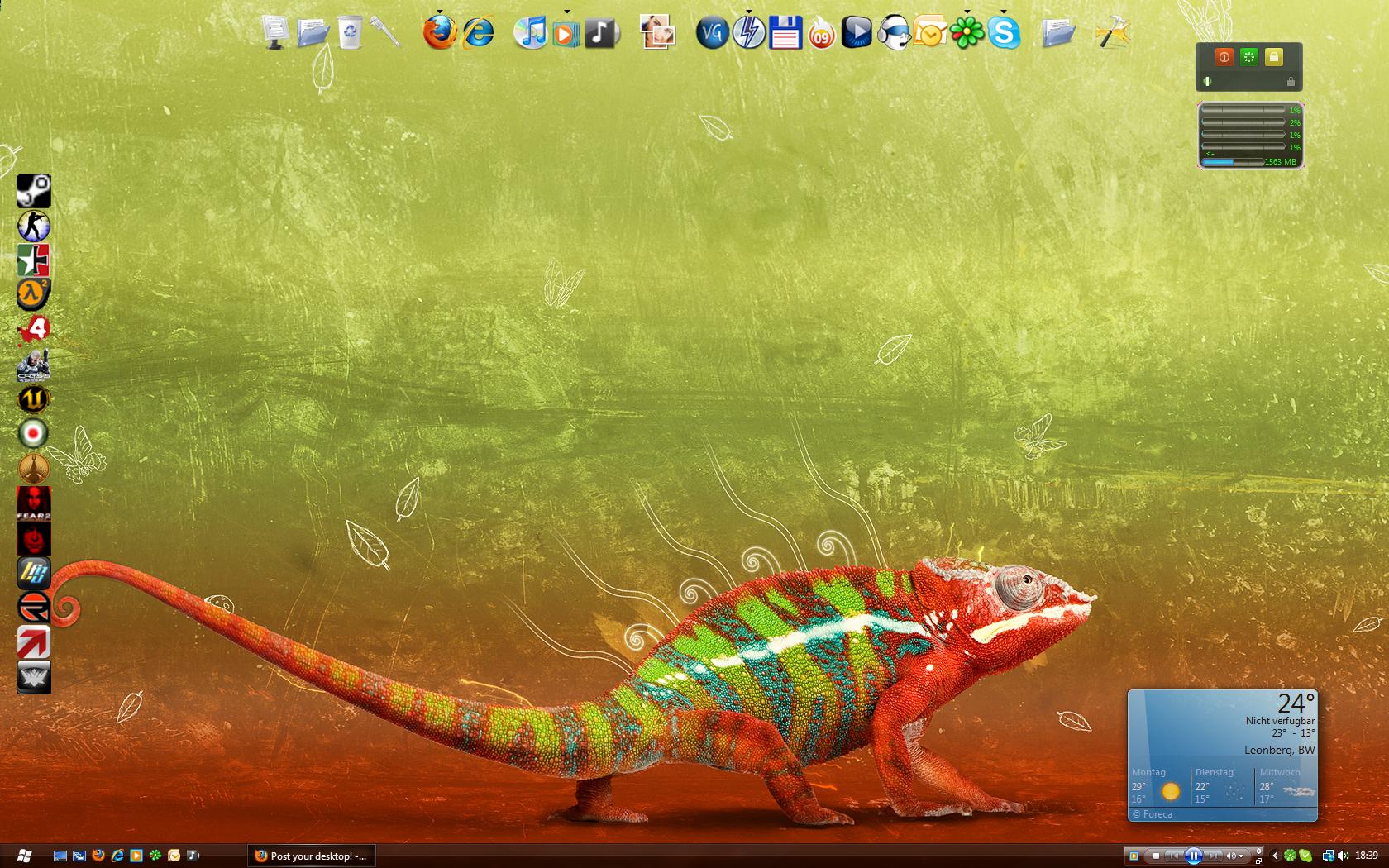Restore the Windows Media Player window from taskbar
The height and width of the screenshot is (868, 1389).
[1258, 861]
